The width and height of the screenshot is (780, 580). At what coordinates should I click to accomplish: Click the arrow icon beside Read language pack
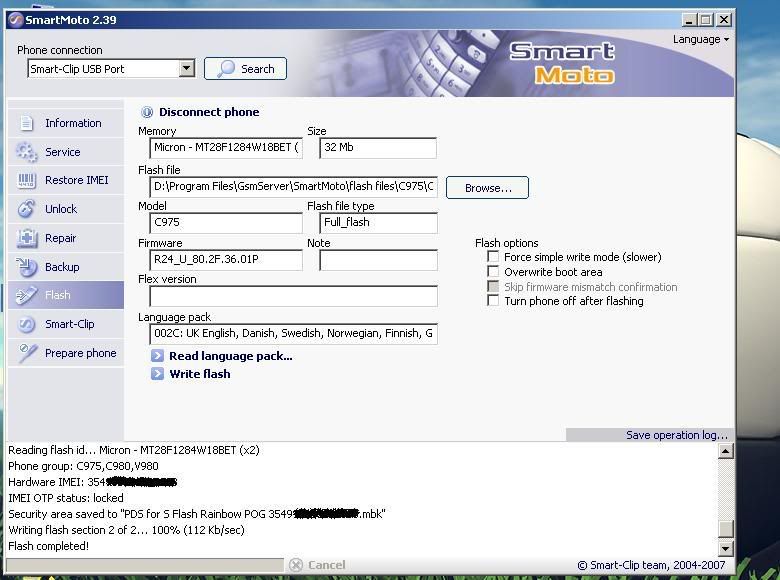tap(157, 356)
